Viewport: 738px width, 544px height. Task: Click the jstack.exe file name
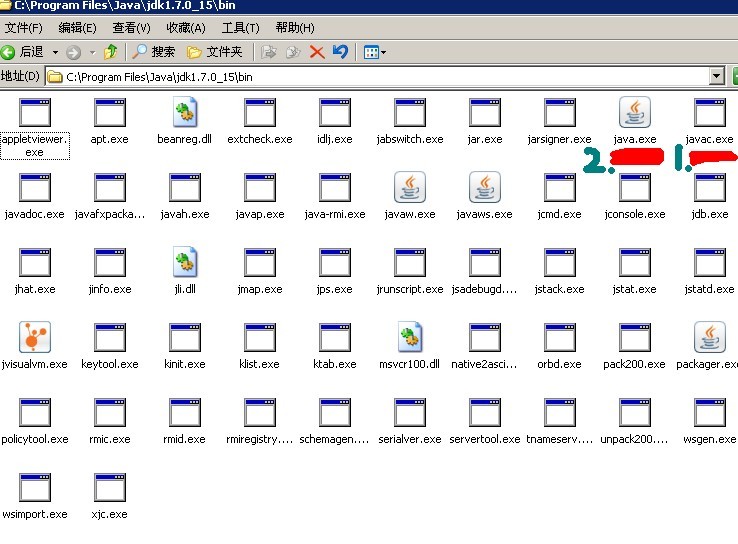pyautogui.click(x=559, y=289)
